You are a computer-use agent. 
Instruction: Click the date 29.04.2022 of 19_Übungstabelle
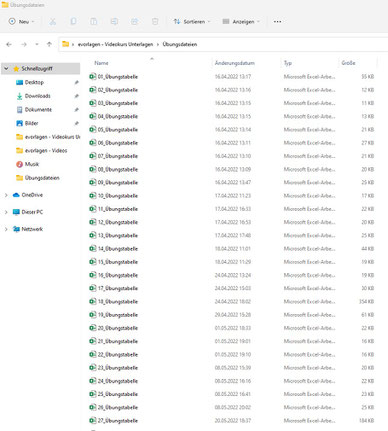(233, 315)
